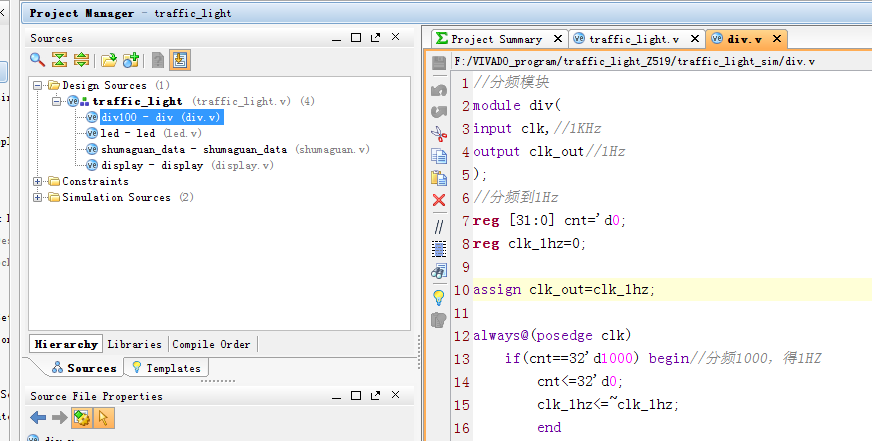872x441 pixels.
Task: Maximize the Source File Properties panel
Action: 356,395
